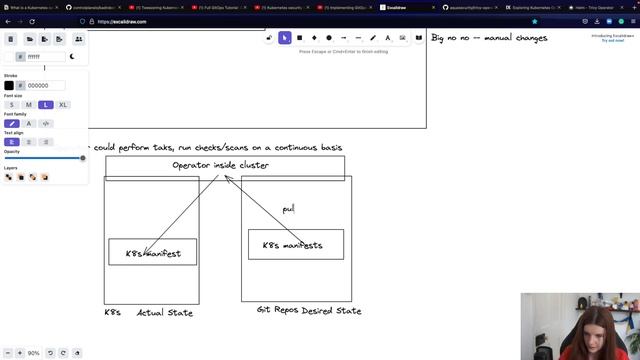Bring selection to front layer icon

click(x=45, y=177)
